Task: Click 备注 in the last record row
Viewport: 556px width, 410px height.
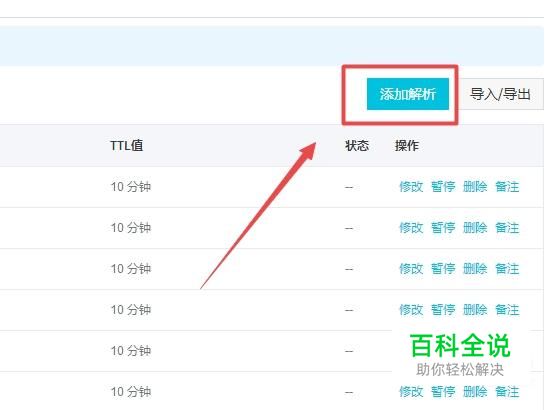Action: click(507, 392)
